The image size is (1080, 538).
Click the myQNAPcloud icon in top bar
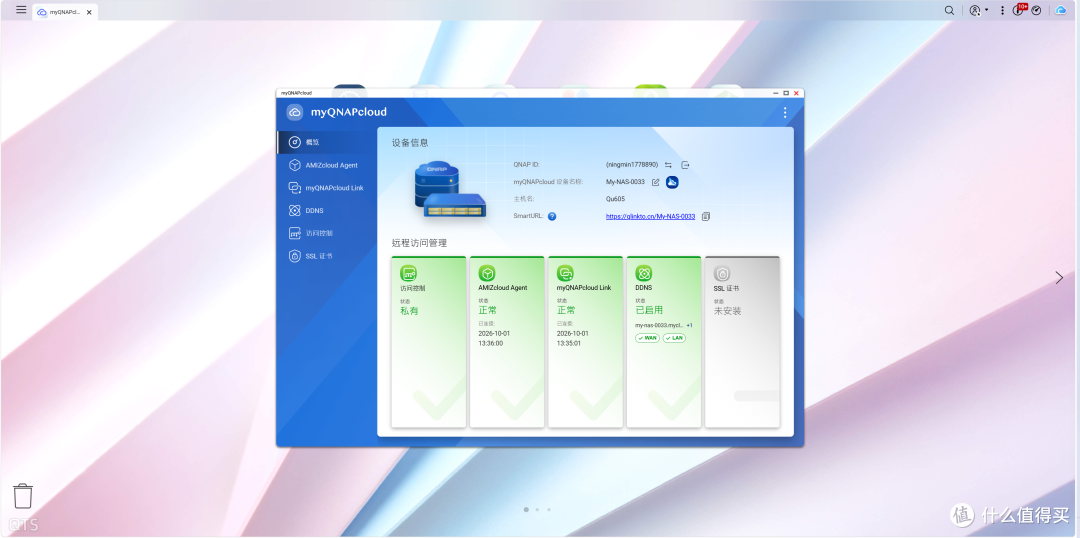click(x=1061, y=10)
